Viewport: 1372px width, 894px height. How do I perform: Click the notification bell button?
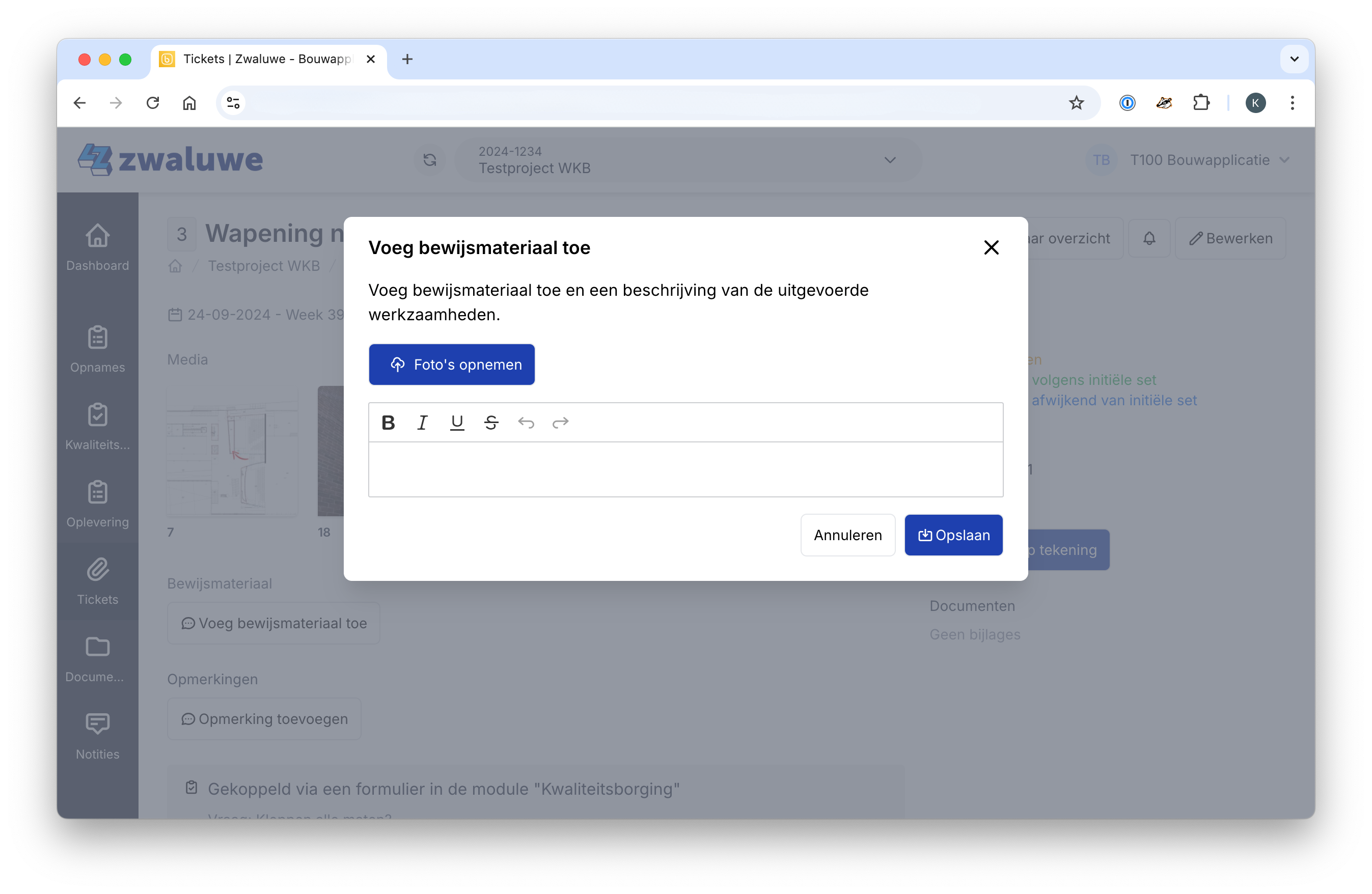click(1149, 238)
